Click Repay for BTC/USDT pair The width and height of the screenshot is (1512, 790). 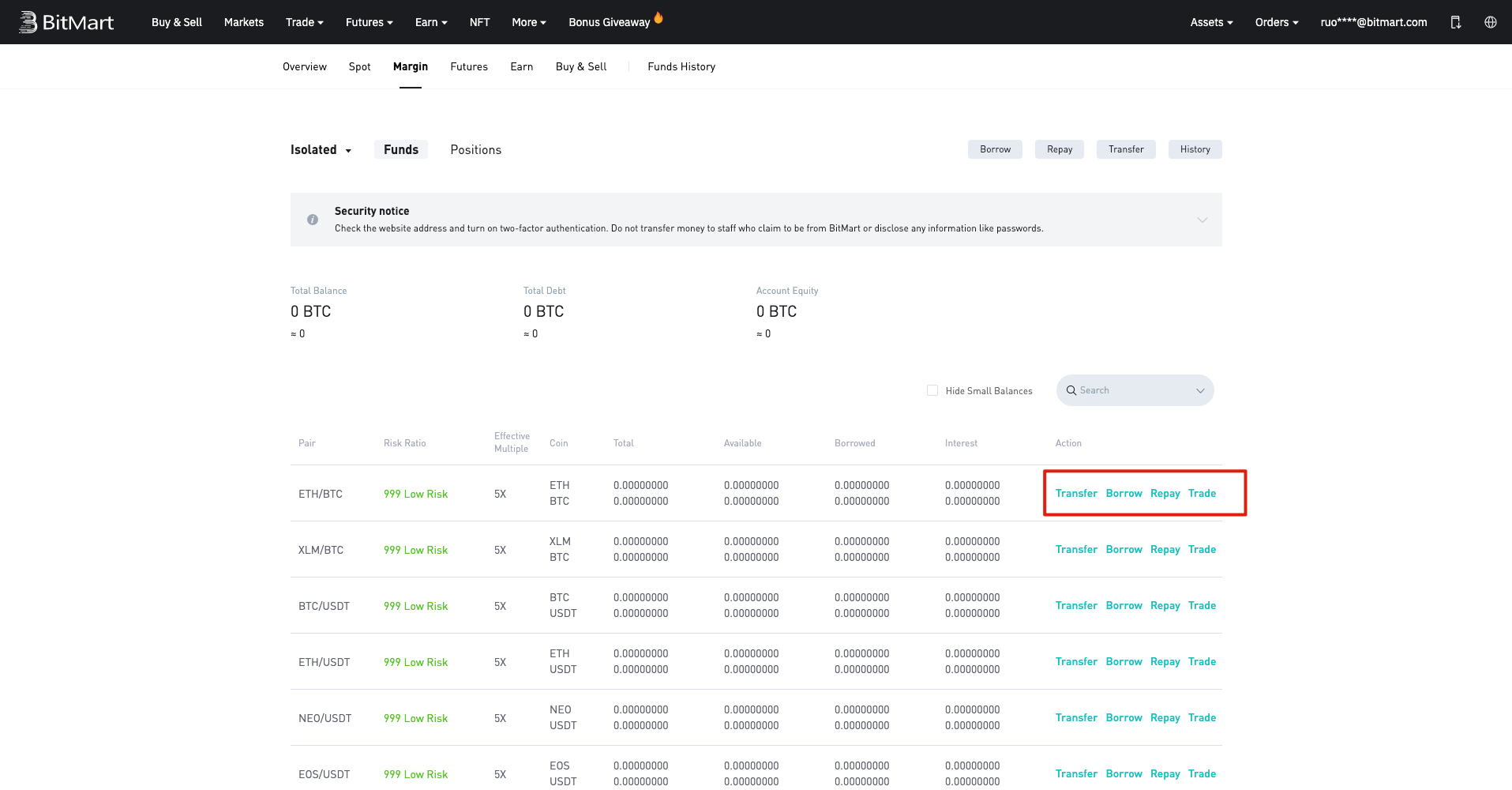click(1165, 605)
